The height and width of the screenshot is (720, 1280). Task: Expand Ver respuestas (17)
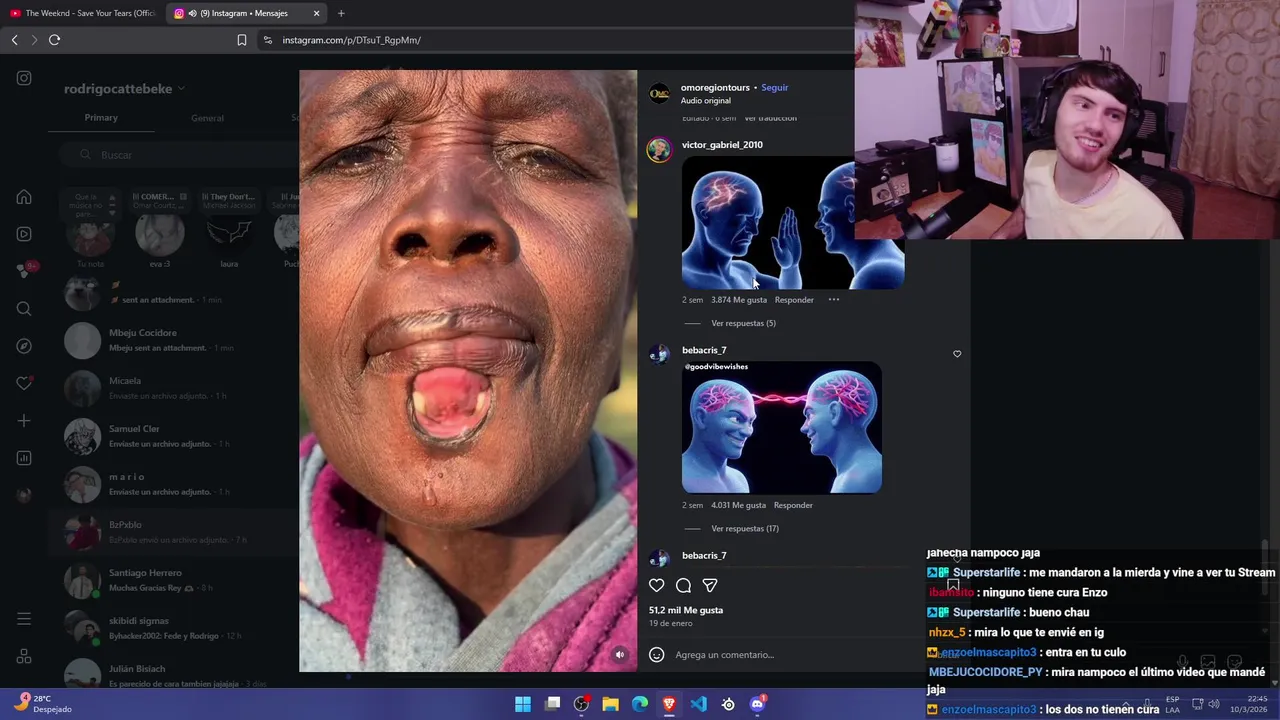745,528
